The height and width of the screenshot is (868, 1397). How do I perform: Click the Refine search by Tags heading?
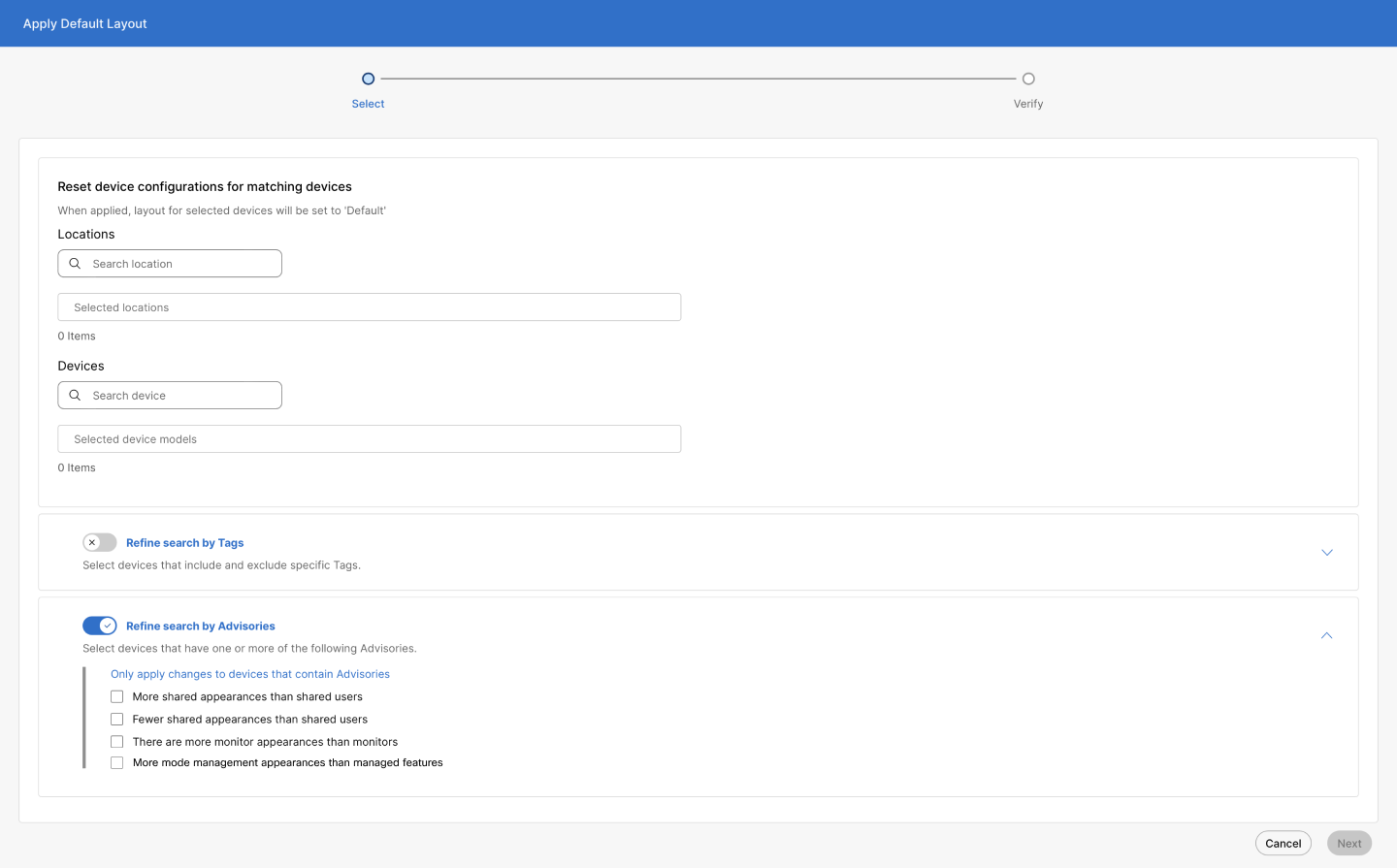(x=185, y=543)
